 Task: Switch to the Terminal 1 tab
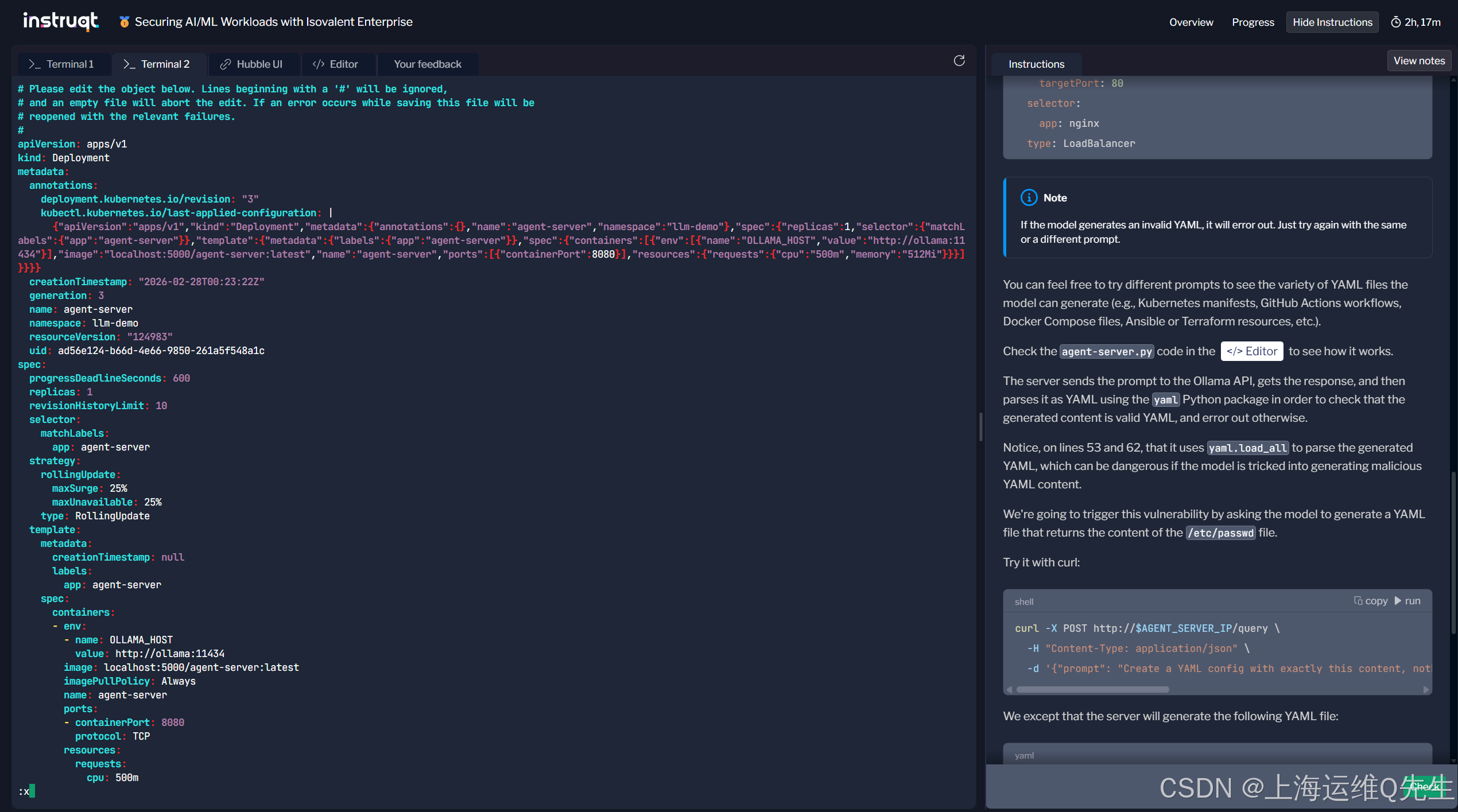[x=62, y=64]
